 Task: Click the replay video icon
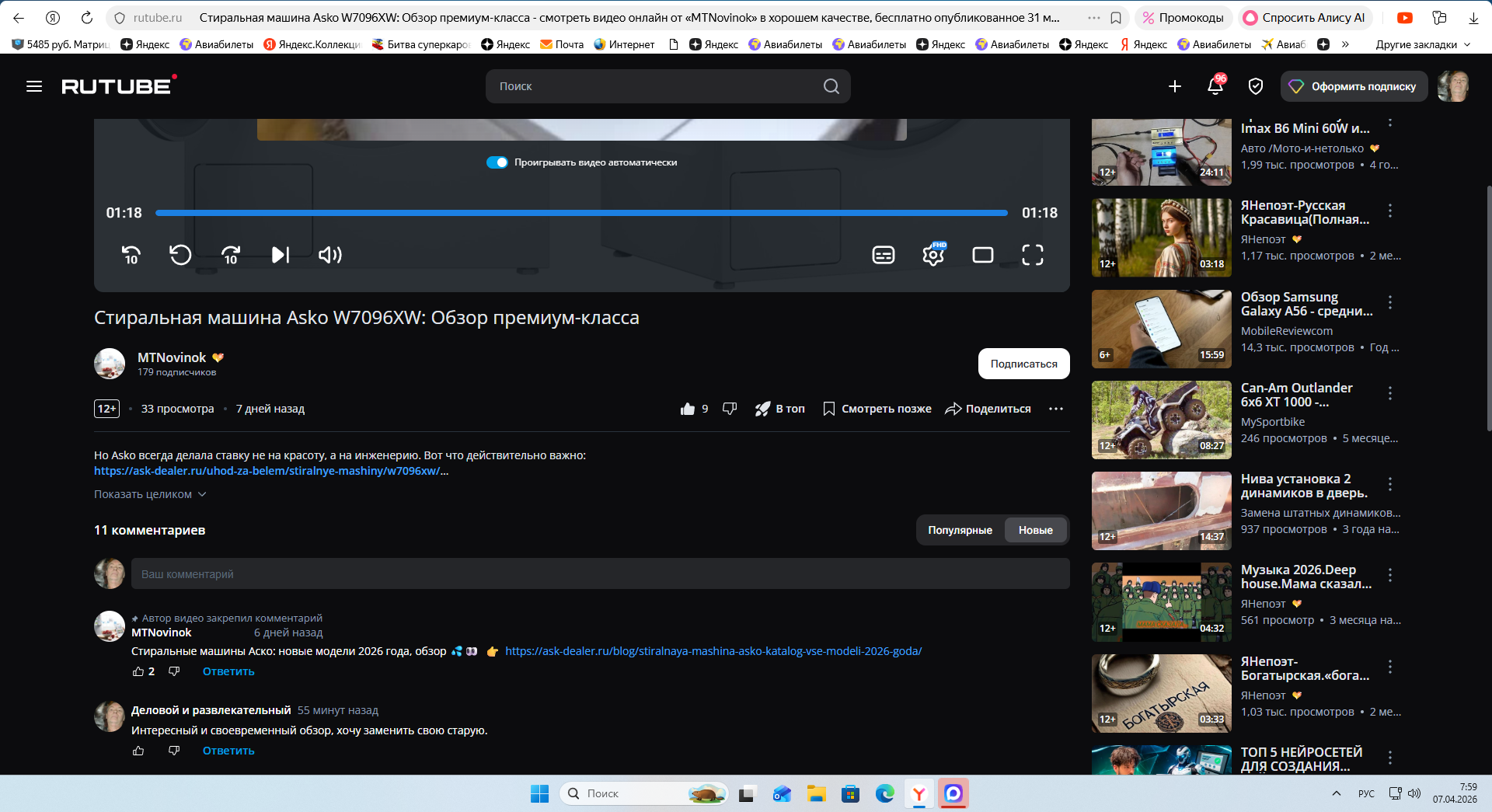[x=180, y=255]
